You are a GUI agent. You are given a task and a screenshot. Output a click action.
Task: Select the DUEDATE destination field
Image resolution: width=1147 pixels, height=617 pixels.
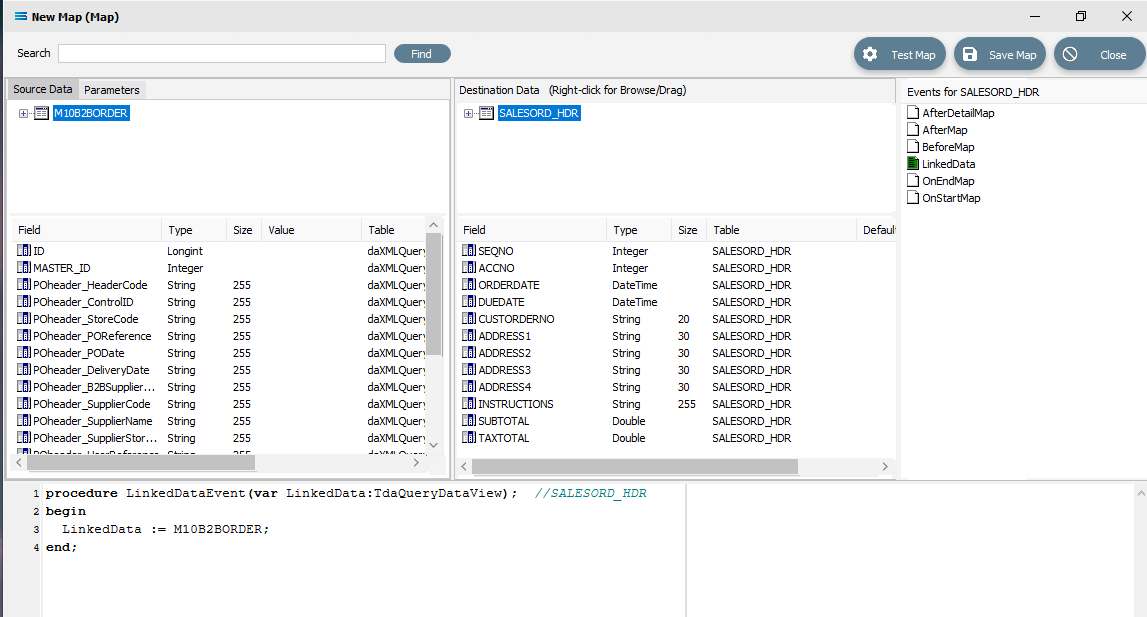click(x=501, y=302)
